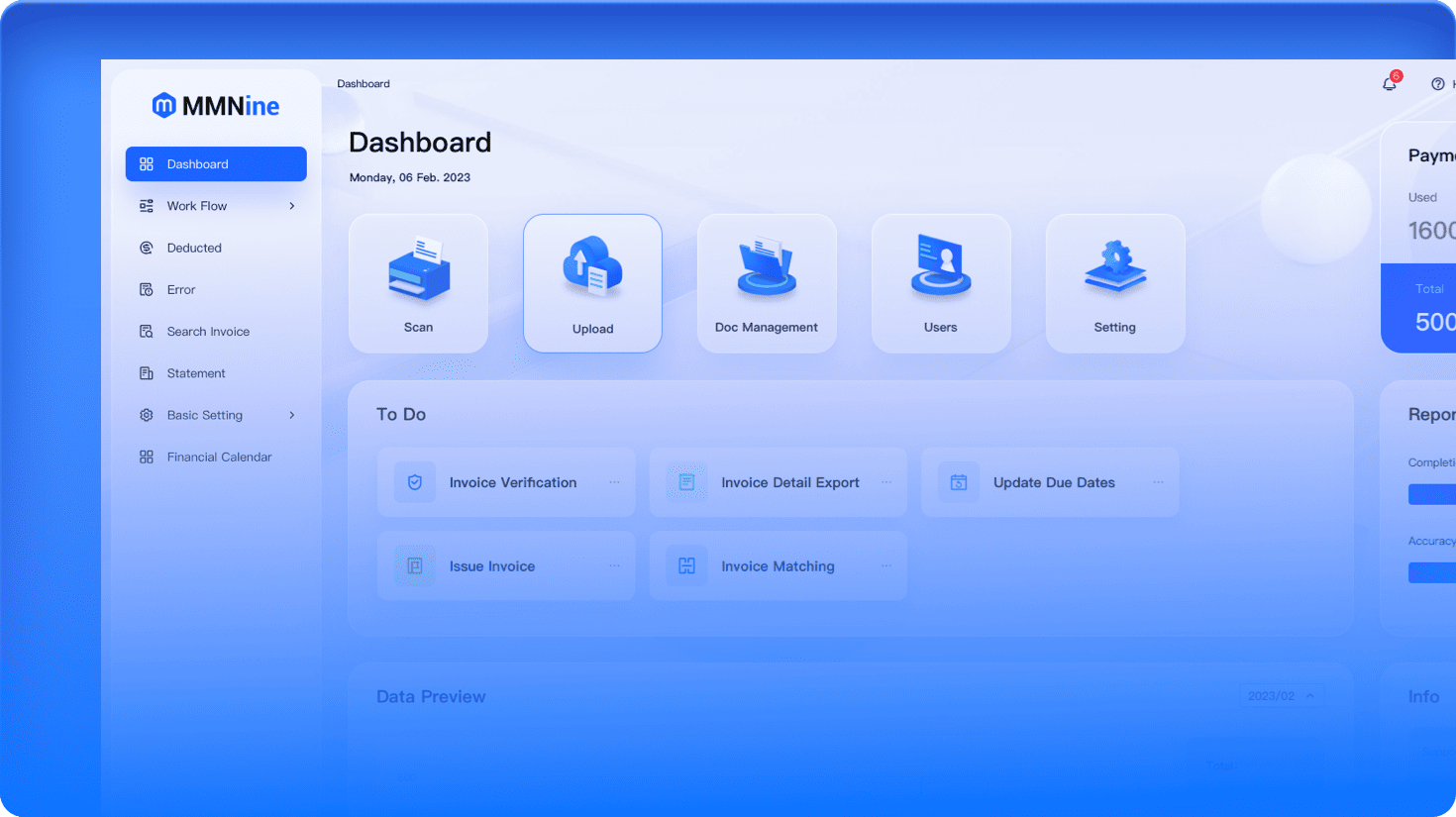
Task: Click the help question mark icon
Action: tap(1437, 84)
